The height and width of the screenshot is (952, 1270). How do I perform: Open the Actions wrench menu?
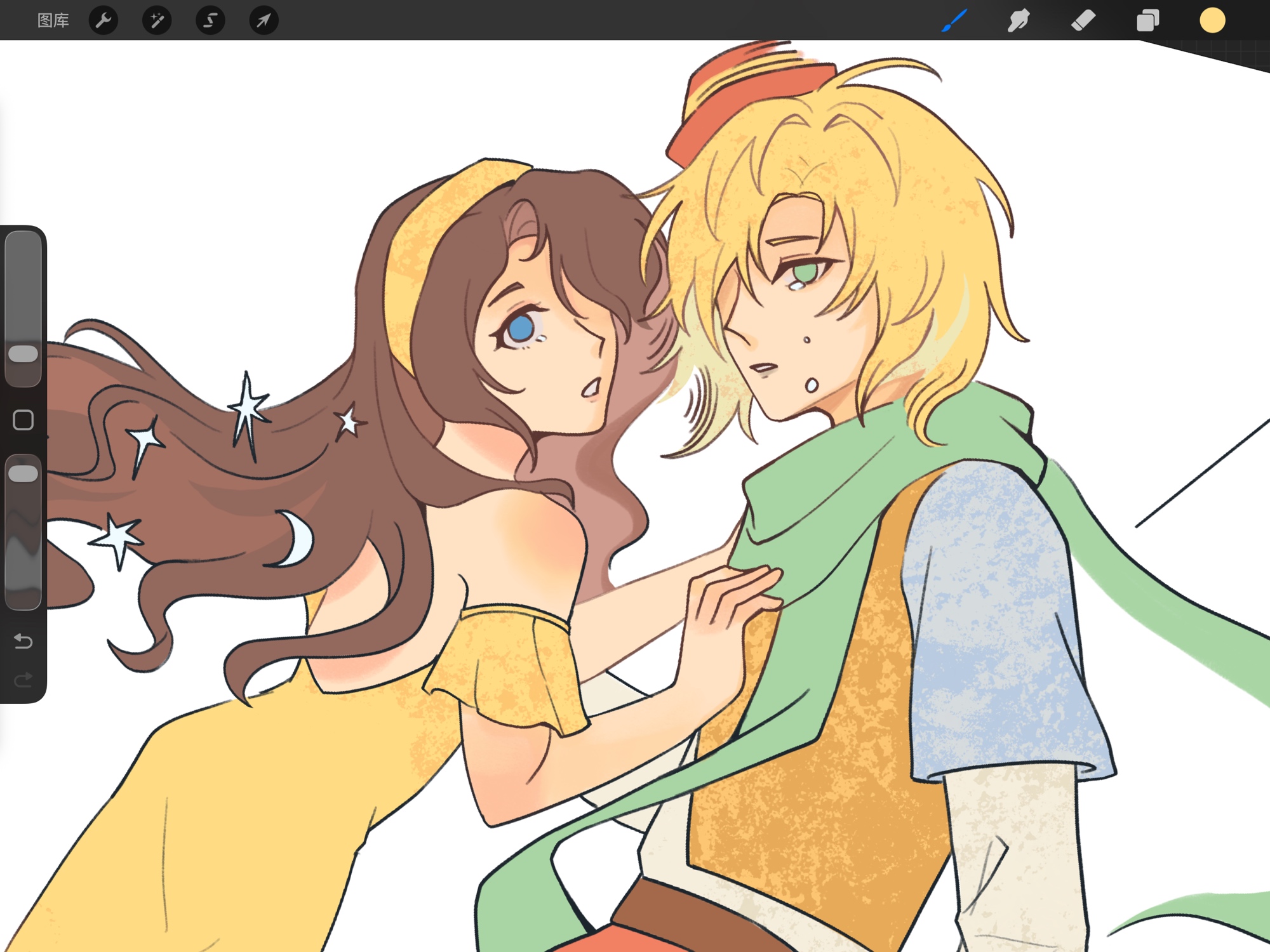pyautogui.click(x=104, y=20)
